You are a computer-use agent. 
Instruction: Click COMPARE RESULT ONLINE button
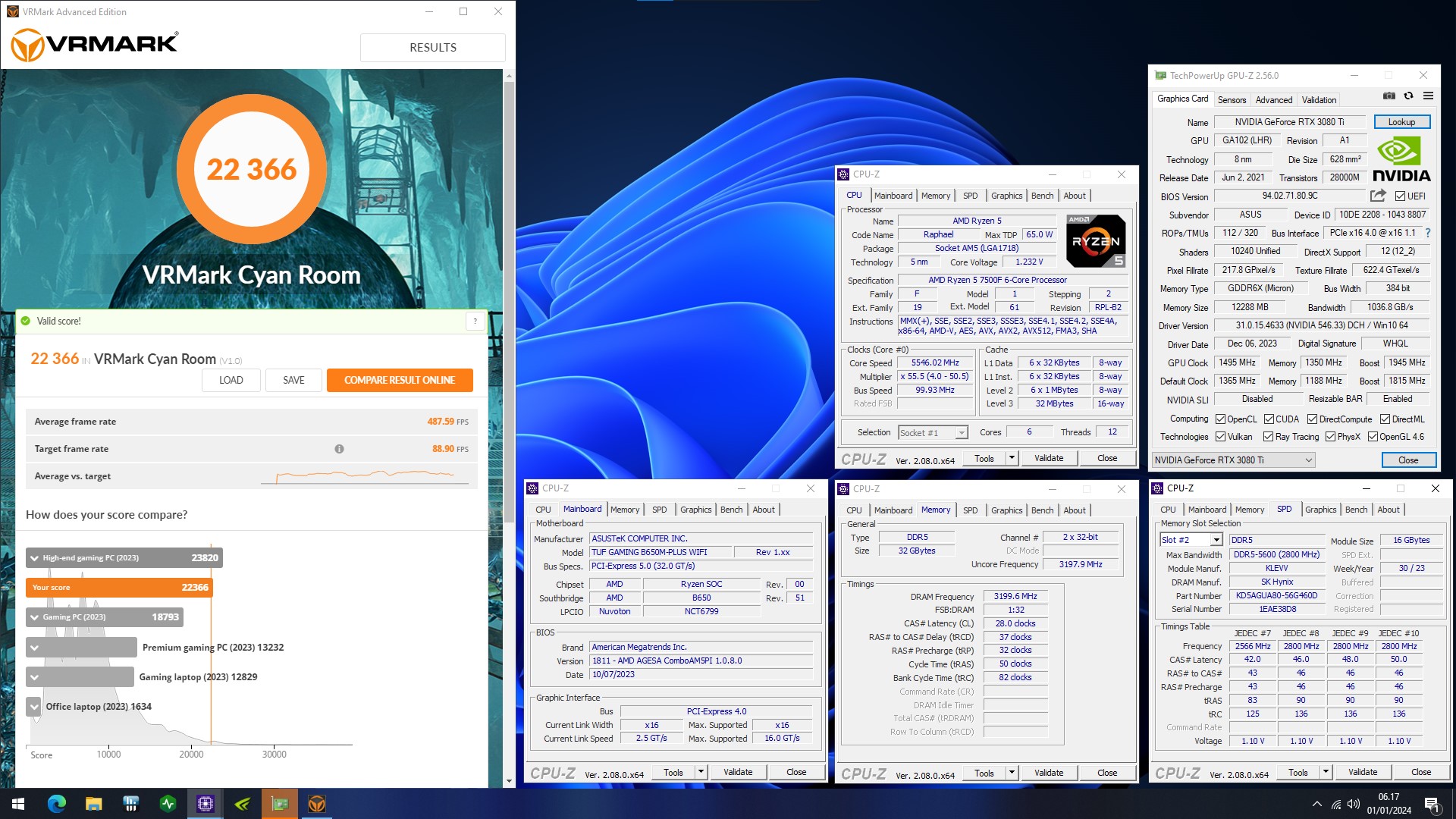(400, 380)
